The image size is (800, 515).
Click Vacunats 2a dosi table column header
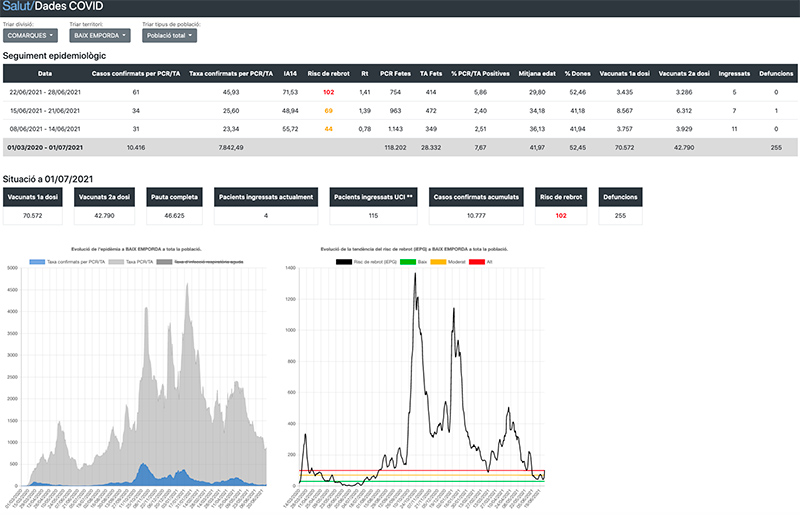[x=684, y=73]
